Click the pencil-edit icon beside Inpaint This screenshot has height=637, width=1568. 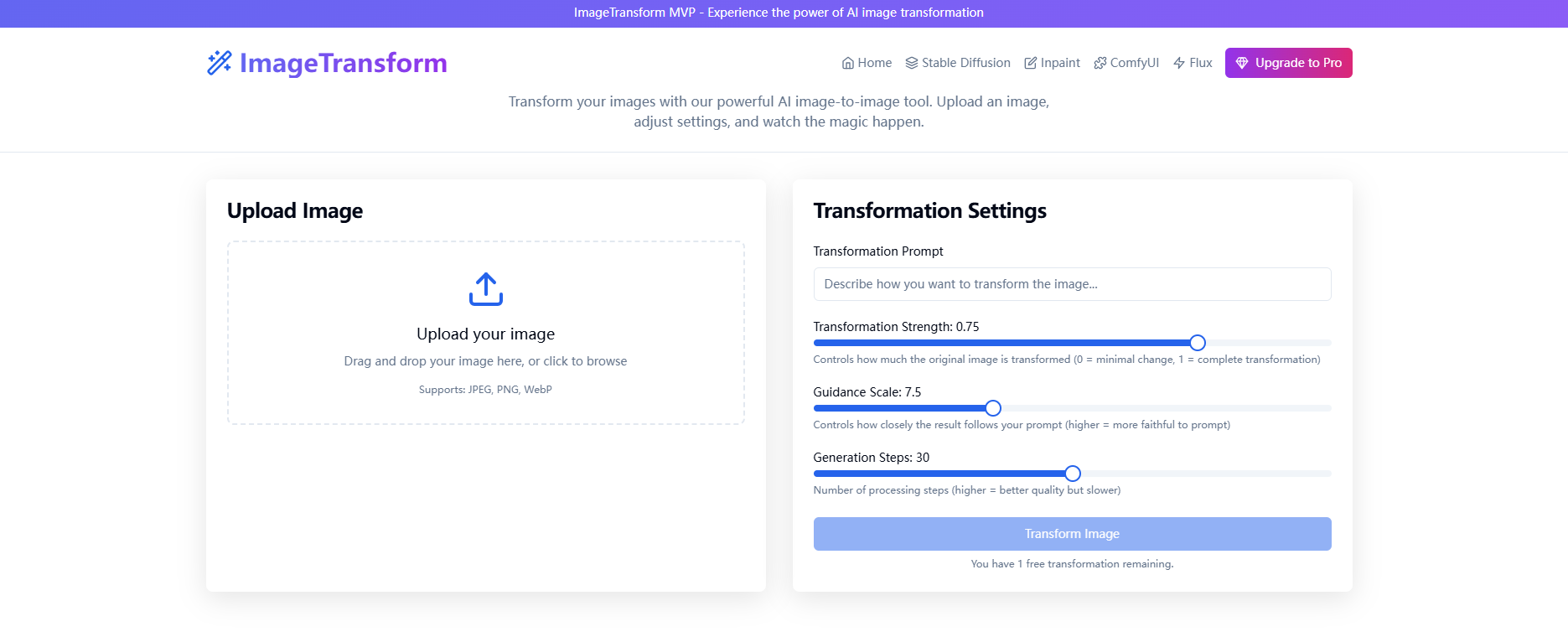[x=1031, y=63]
